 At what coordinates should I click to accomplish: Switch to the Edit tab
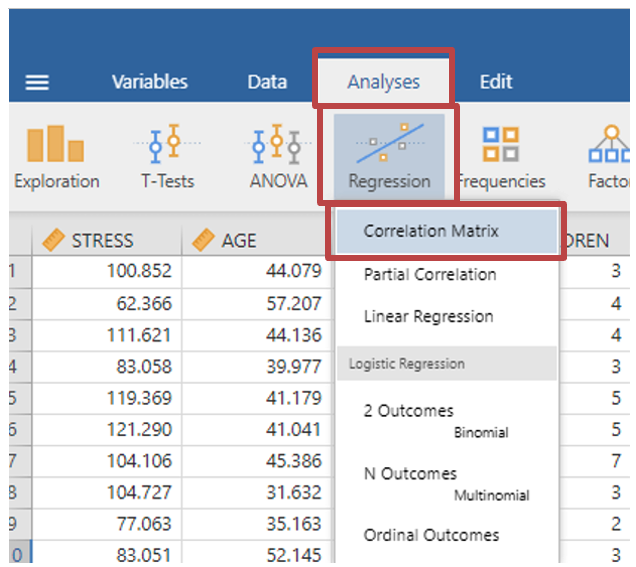[496, 83]
